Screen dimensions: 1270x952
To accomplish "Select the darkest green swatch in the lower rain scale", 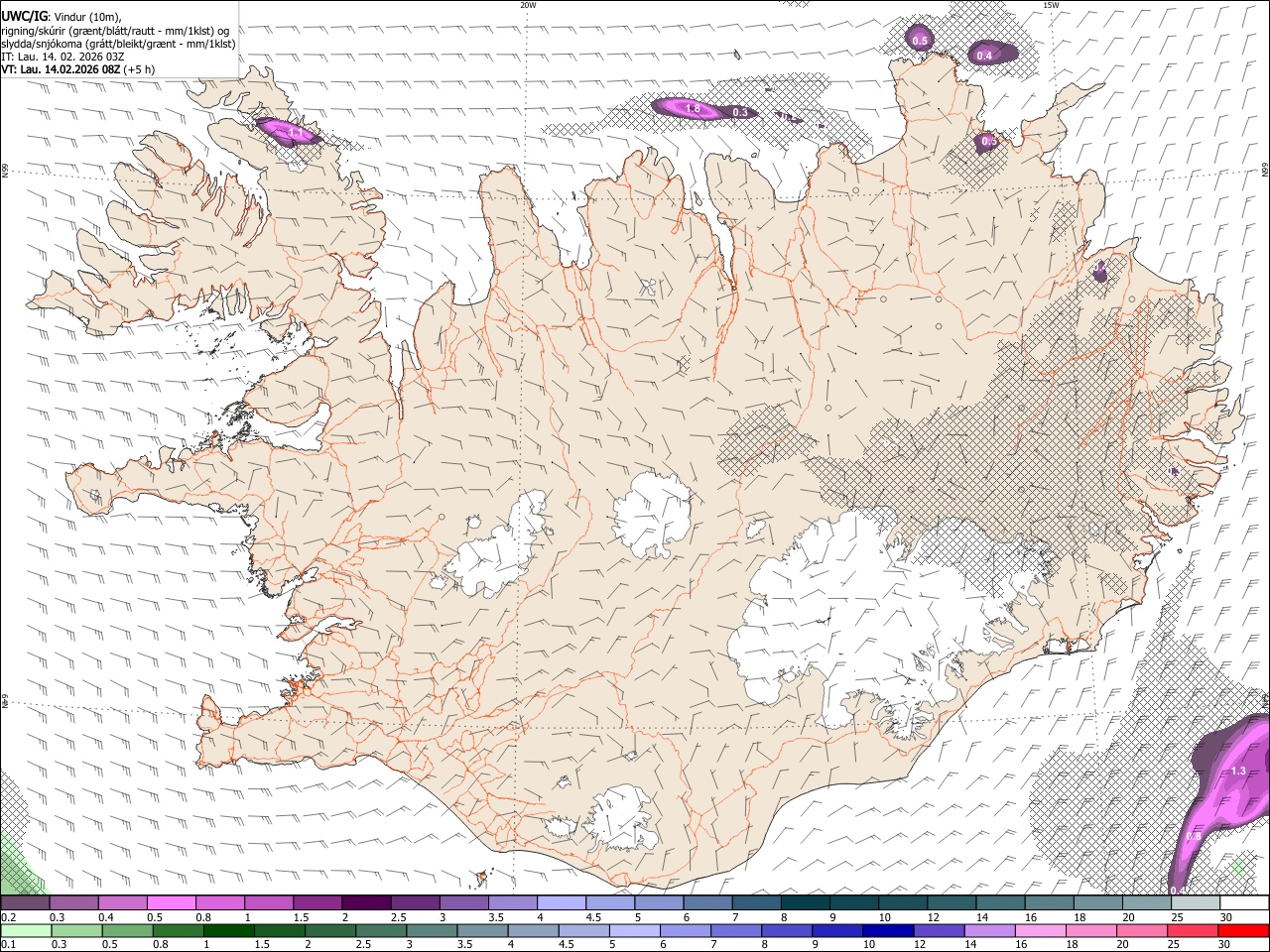I will [x=228, y=930].
